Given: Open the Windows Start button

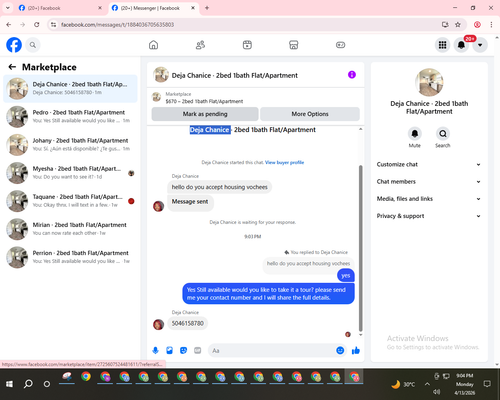Looking at the screenshot, I should point(9,384).
